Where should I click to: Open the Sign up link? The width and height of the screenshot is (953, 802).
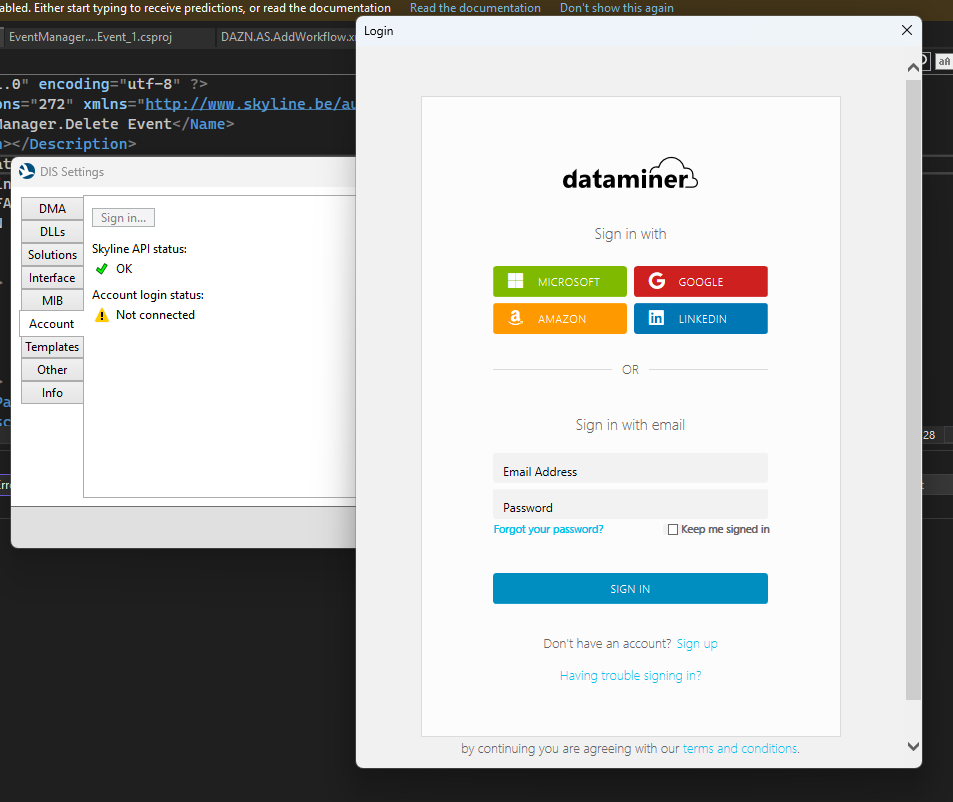(x=697, y=643)
